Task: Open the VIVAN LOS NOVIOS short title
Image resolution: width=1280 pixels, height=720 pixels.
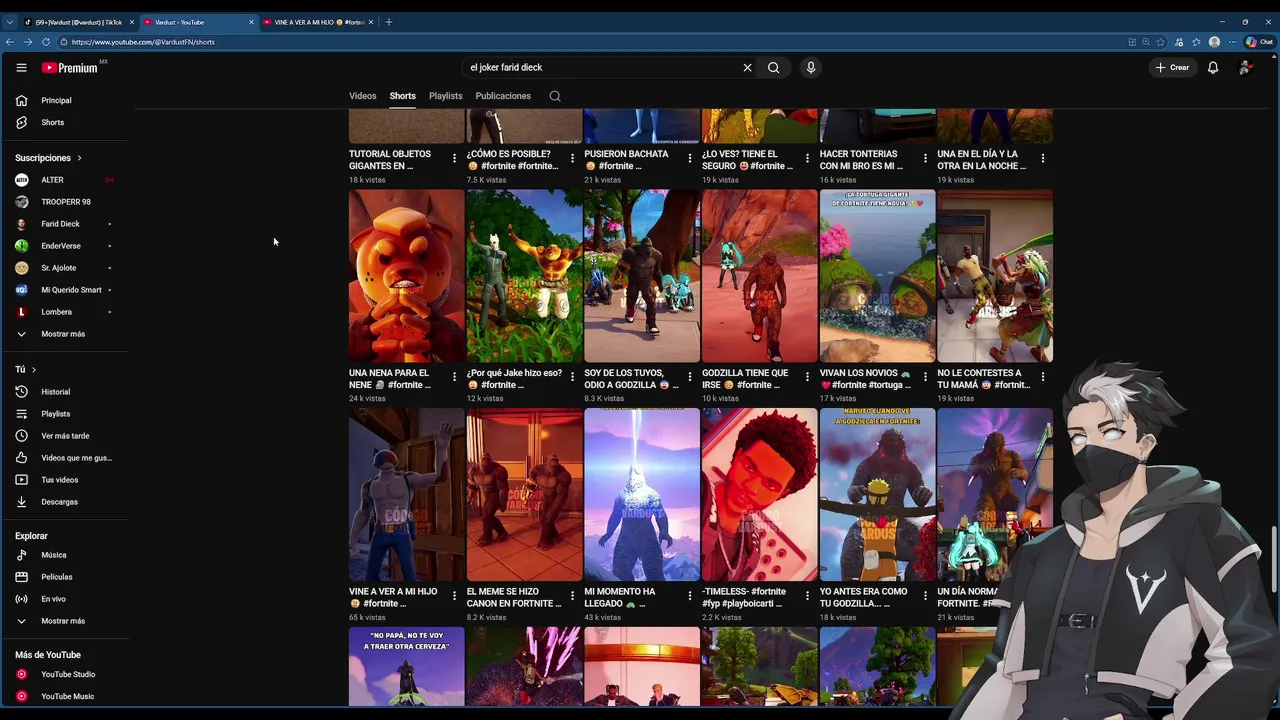Action: [865, 379]
